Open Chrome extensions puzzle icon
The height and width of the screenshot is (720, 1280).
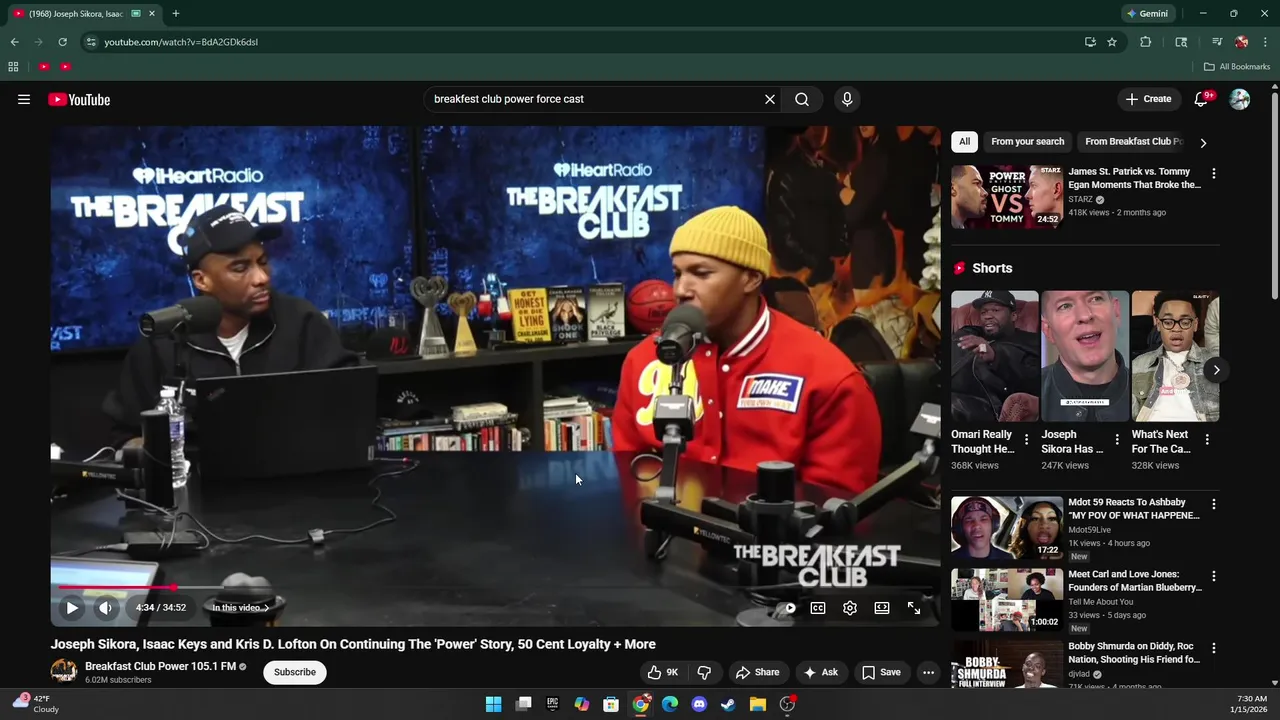[x=1146, y=42]
